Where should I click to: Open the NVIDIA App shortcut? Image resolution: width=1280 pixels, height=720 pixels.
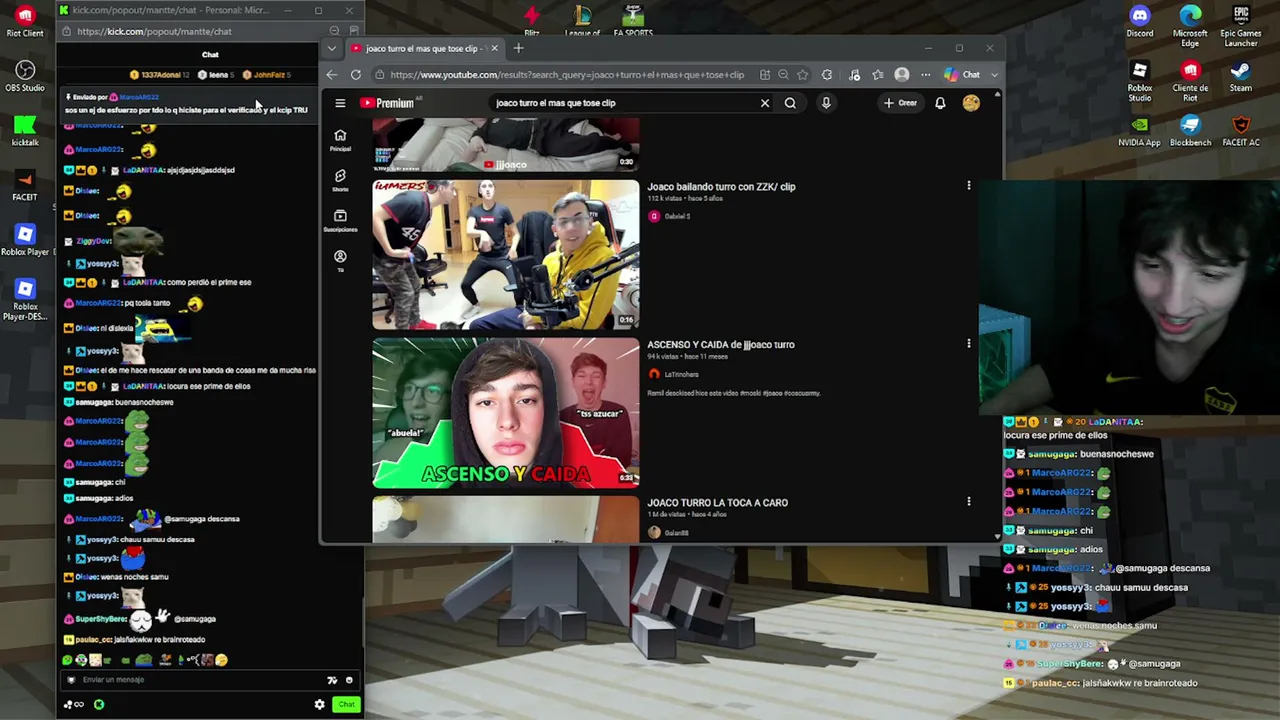1140,131
